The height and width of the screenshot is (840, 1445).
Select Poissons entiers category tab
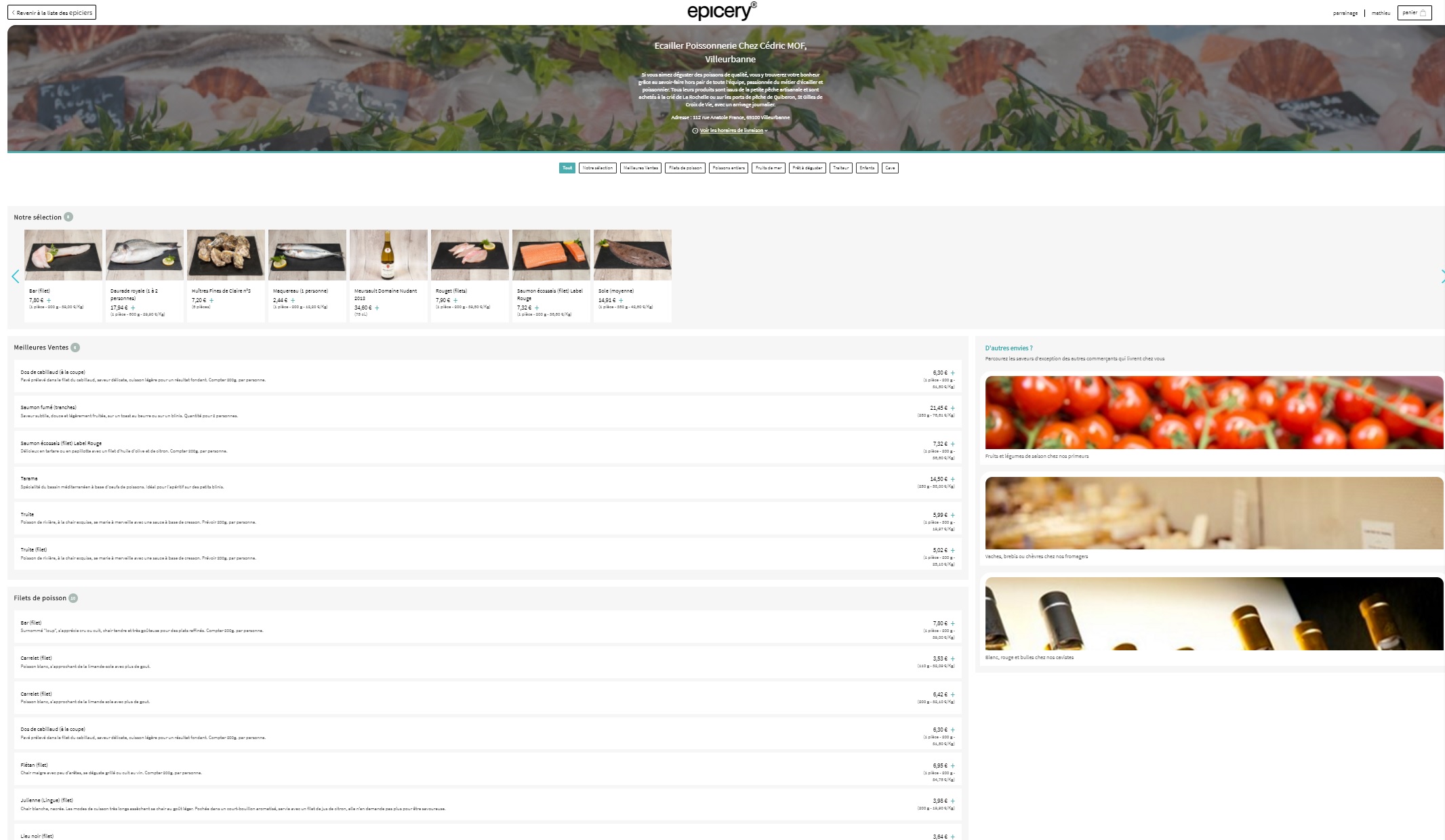pos(729,168)
